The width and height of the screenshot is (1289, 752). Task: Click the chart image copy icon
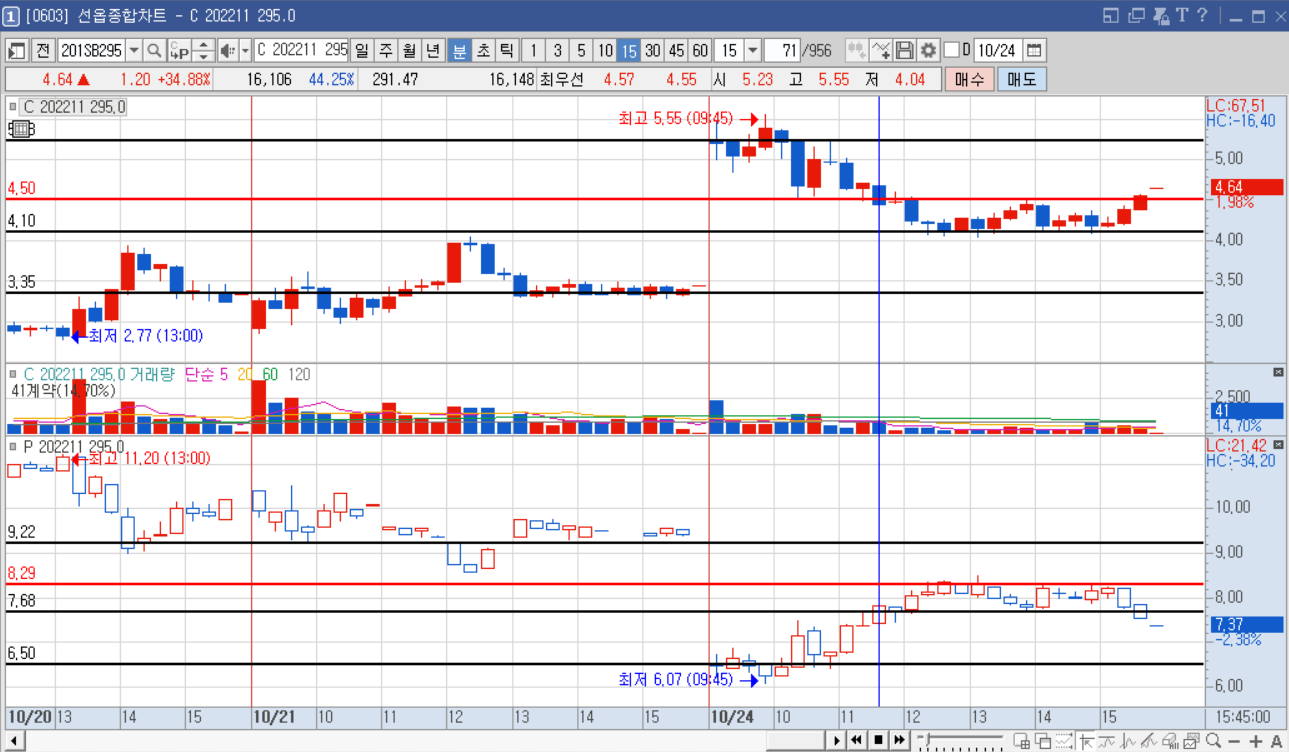tap(1191, 741)
